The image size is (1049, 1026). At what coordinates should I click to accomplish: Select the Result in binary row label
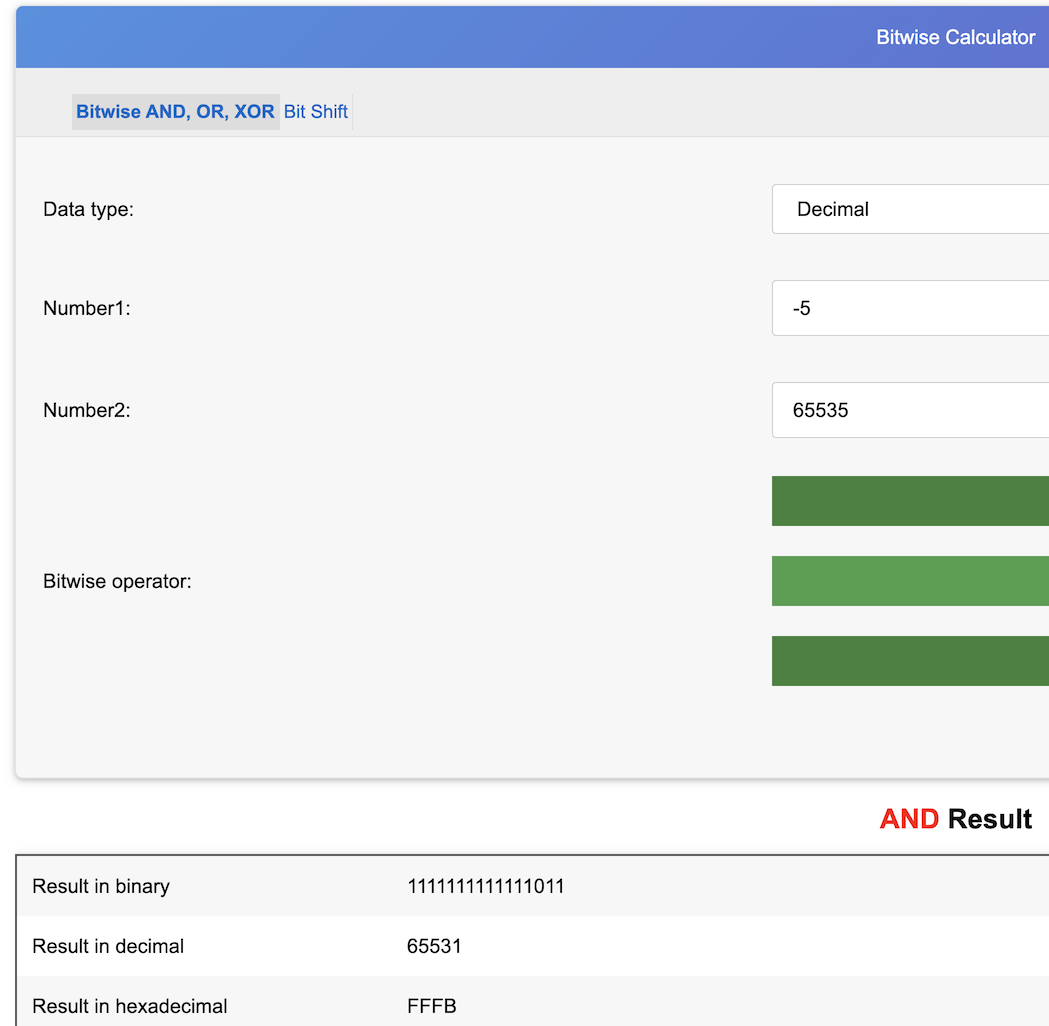click(101, 886)
